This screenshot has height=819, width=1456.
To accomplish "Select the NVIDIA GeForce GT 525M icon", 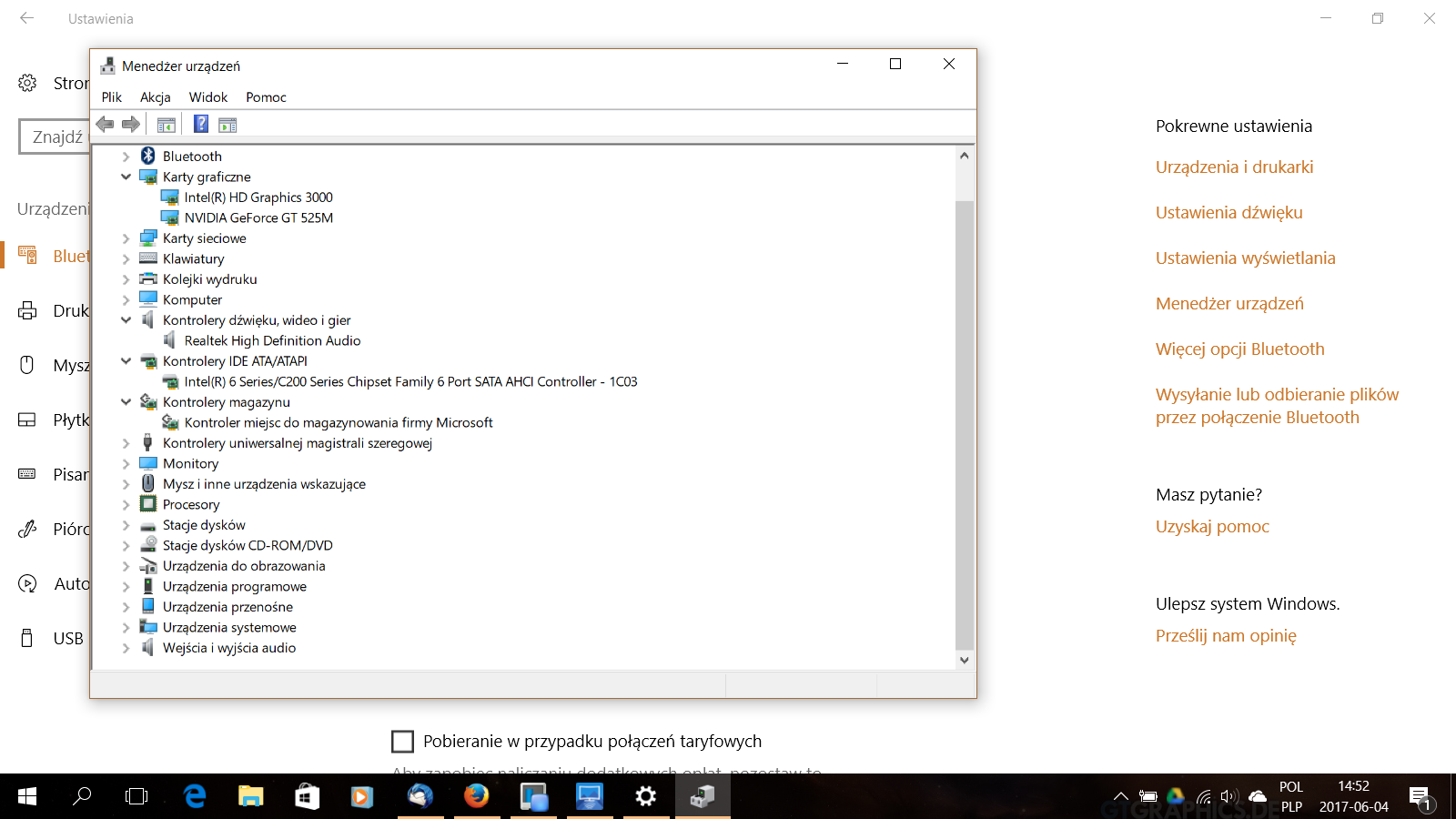I will pyautogui.click(x=169, y=217).
